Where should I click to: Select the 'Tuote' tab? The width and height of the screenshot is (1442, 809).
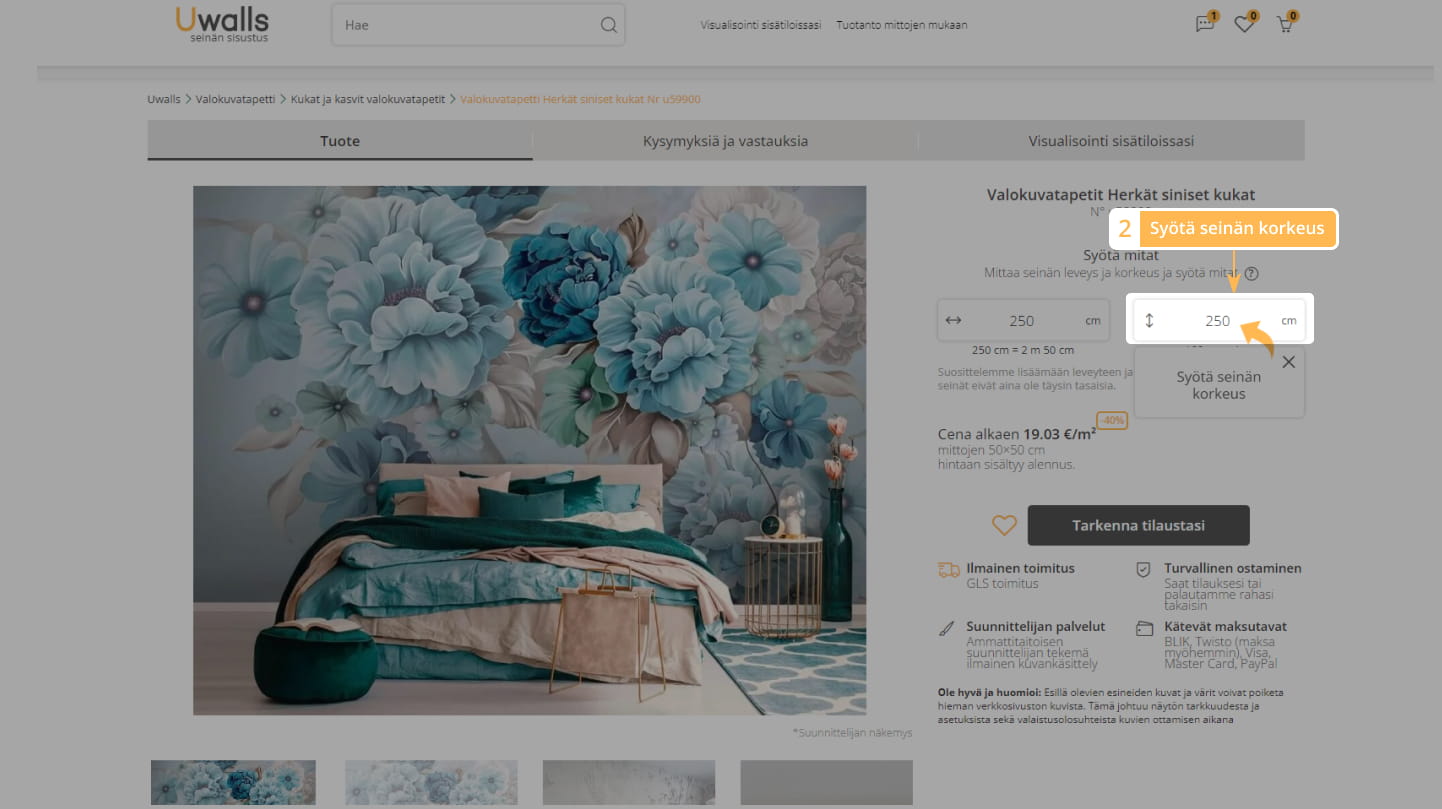pyautogui.click(x=340, y=141)
